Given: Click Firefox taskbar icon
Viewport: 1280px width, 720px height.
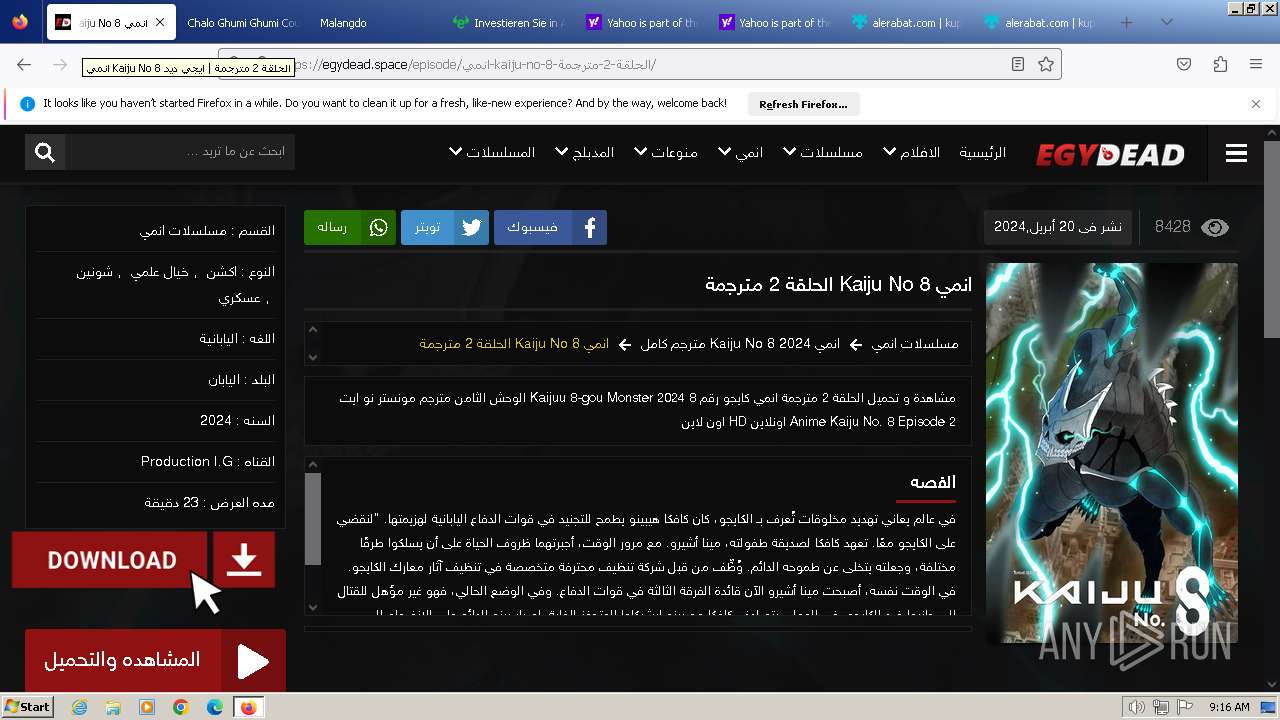Looking at the screenshot, I should click(249, 707).
